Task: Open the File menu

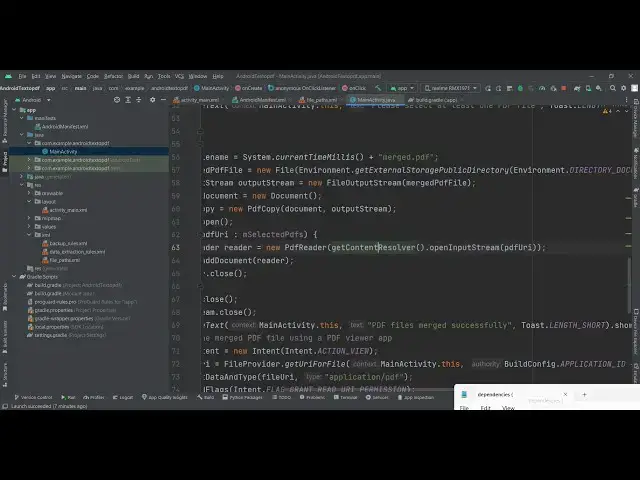Action: [x=22, y=76]
